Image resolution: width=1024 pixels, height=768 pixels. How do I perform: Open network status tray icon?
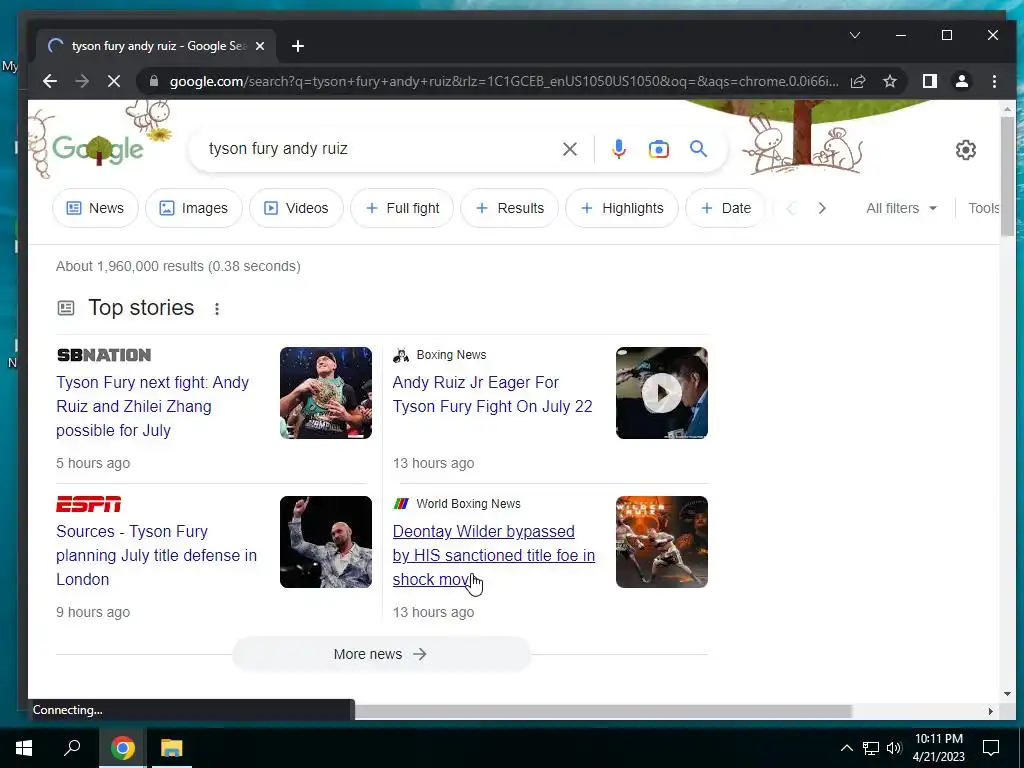coord(871,748)
